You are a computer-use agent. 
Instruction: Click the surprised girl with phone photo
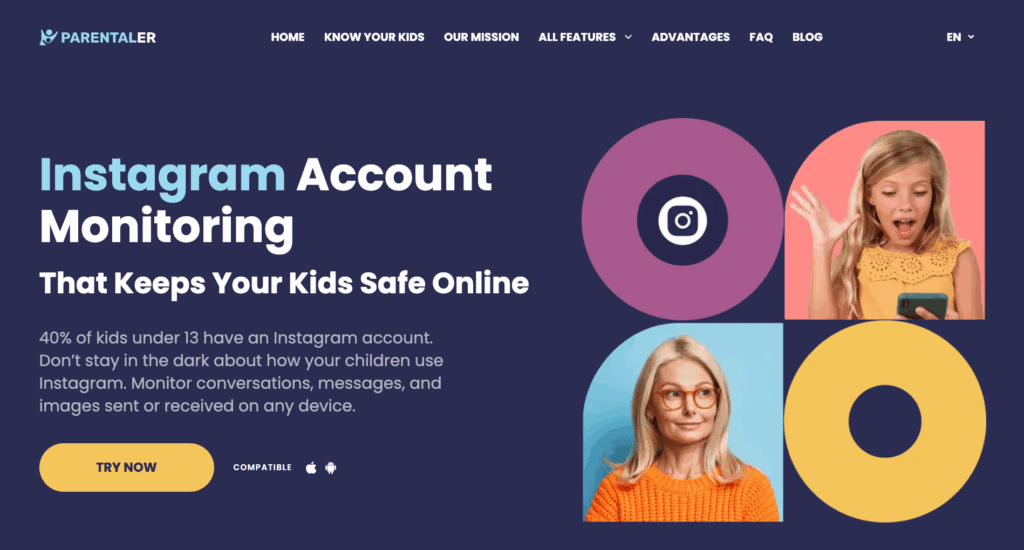[x=885, y=220]
